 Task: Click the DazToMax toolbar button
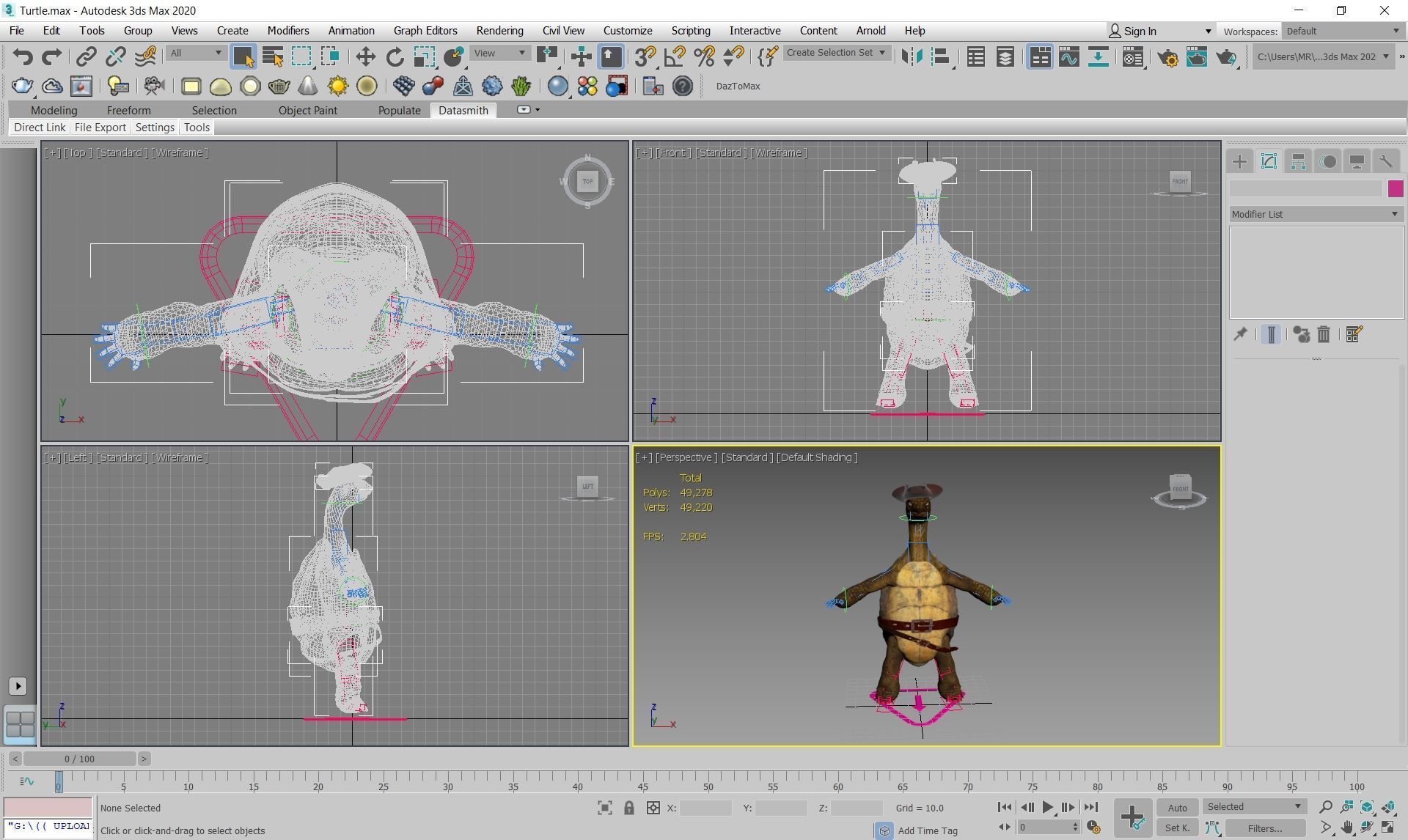[x=738, y=86]
